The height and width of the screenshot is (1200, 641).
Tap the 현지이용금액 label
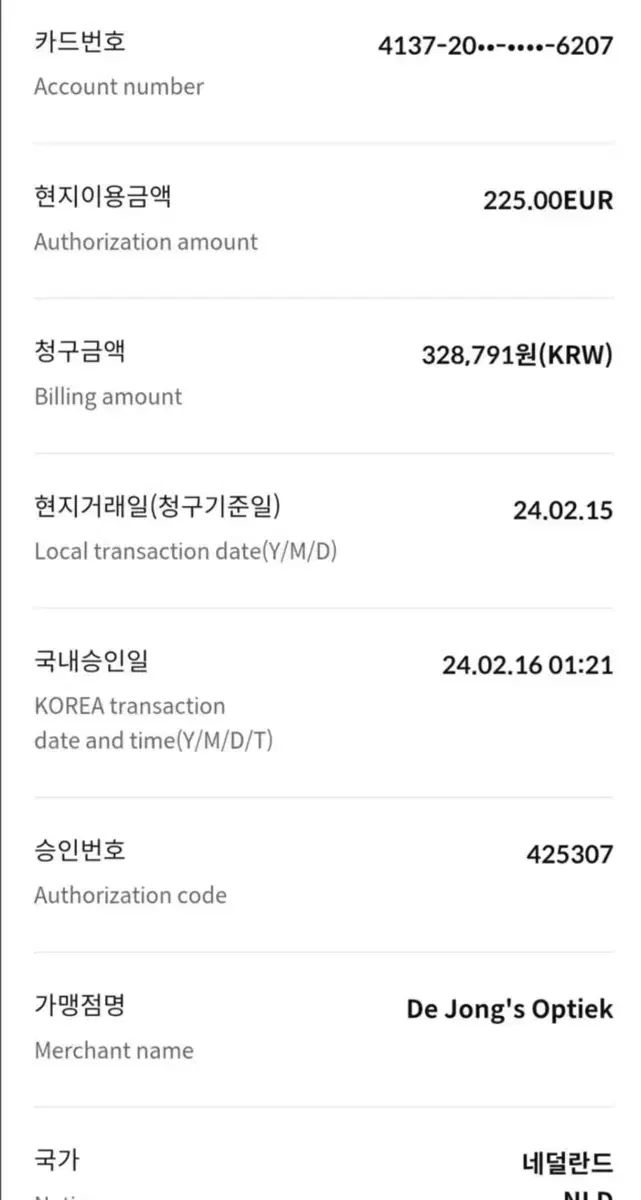102,196
